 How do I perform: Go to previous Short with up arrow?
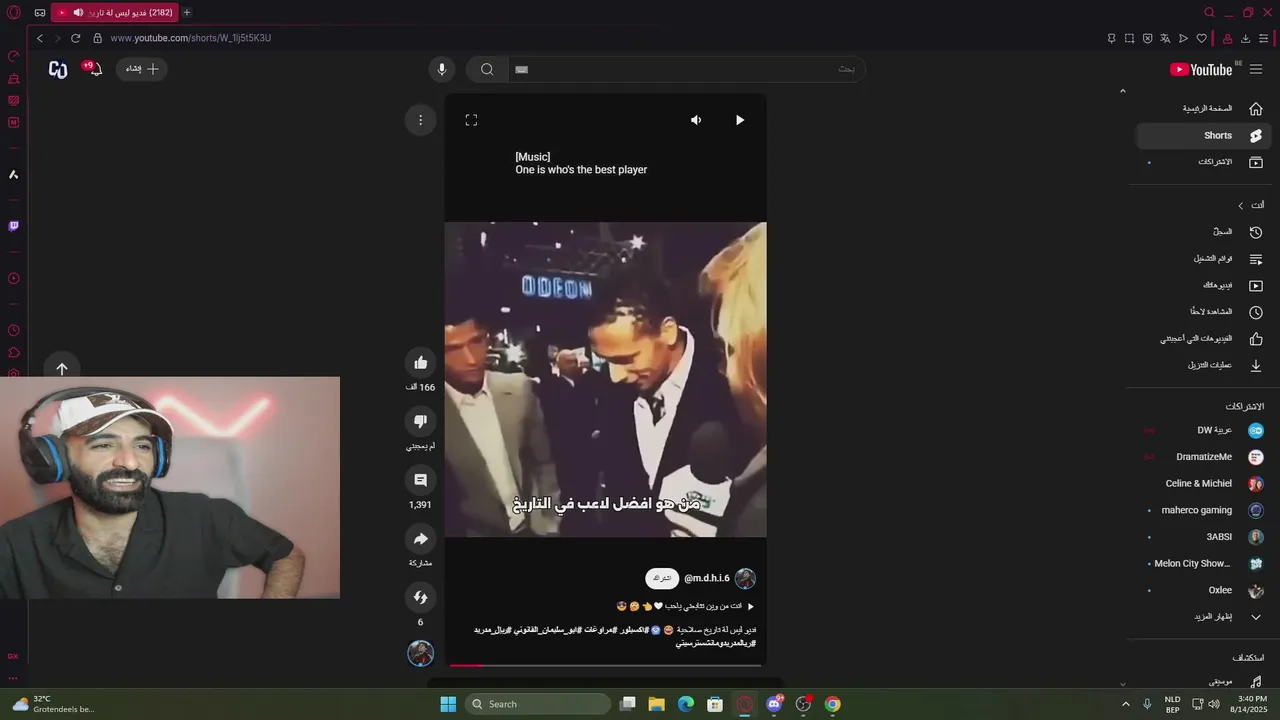[x=62, y=369]
